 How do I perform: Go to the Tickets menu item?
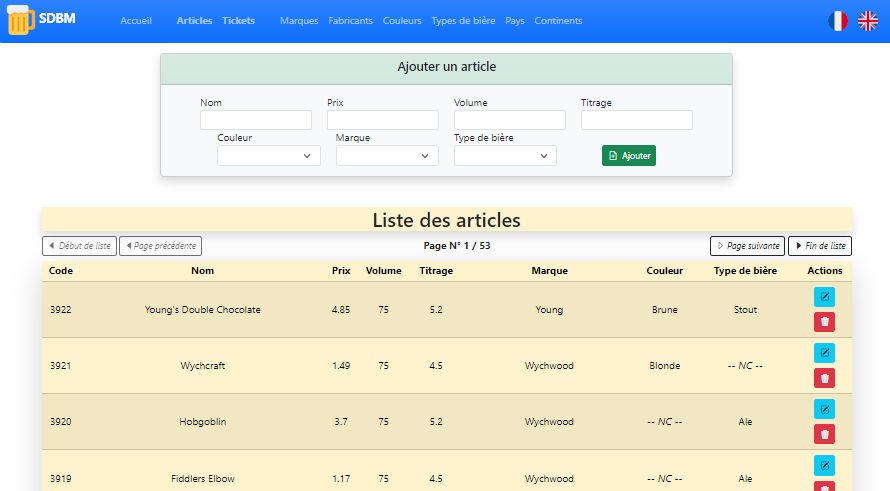click(238, 21)
